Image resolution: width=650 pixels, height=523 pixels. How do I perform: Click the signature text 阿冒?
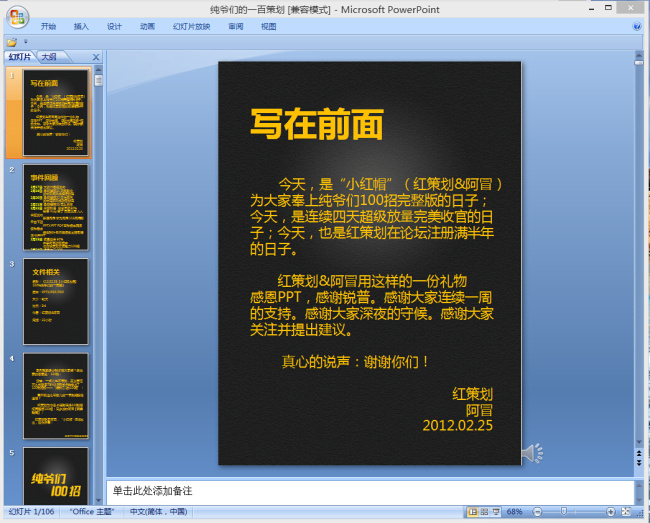coord(479,410)
